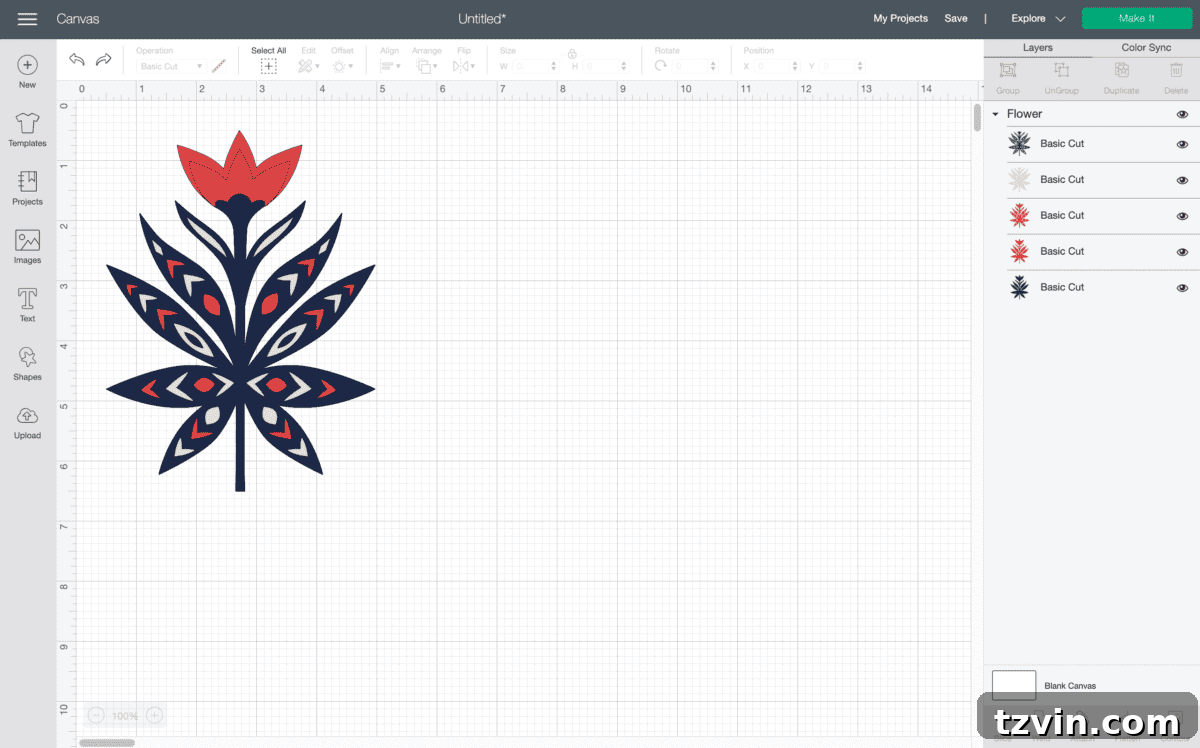The image size is (1200, 748).
Task: Hide the cream-colored Basic Cut layer
Action: pos(1182,180)
